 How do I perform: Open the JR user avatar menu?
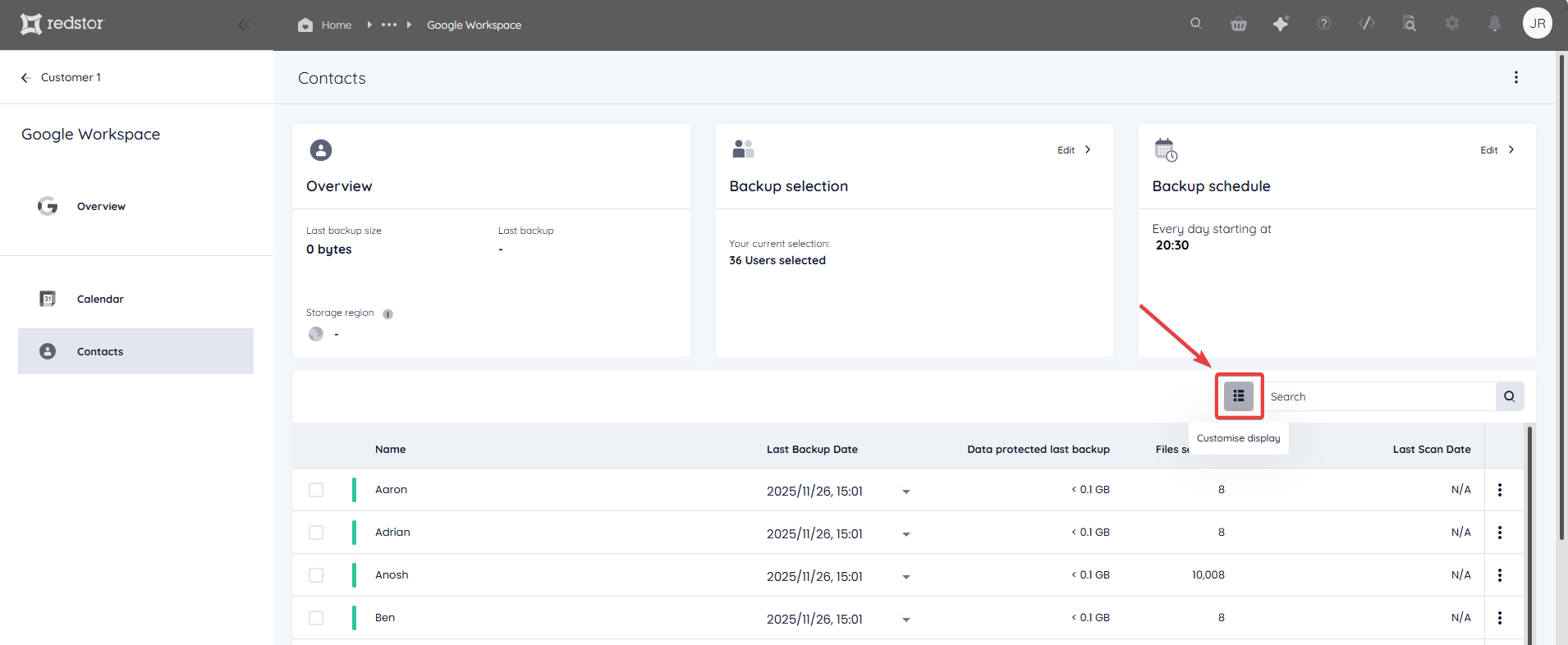point(1538,23)
